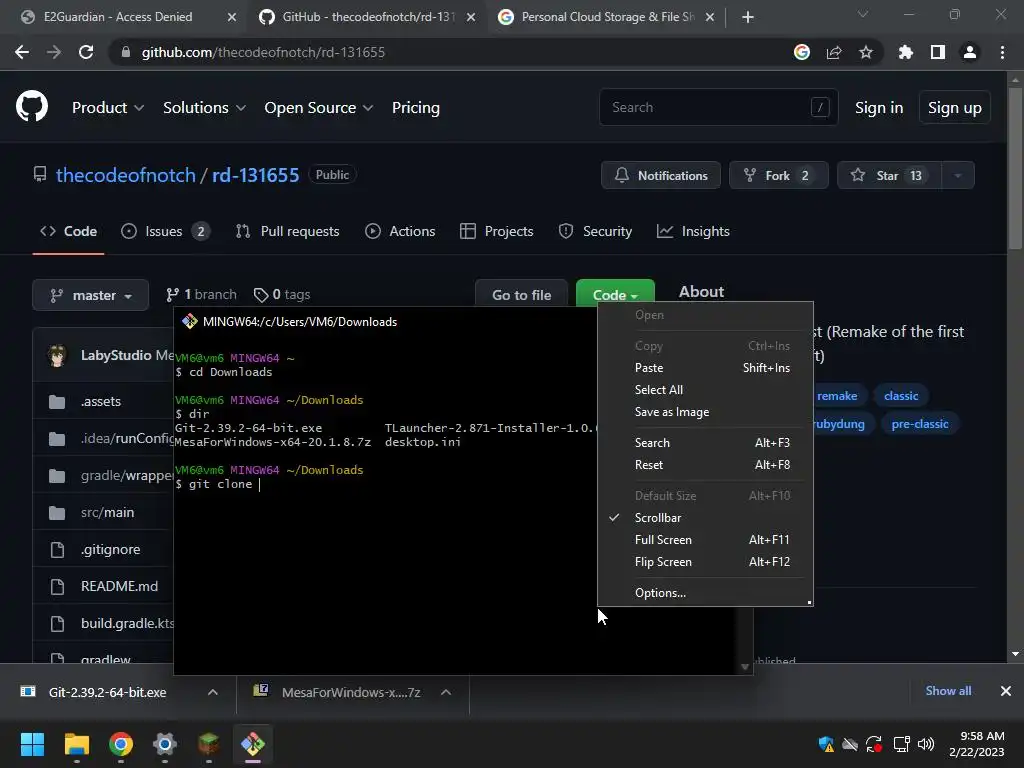Expand Open Source navigation dropdown
The height and width of the screenshot is (768, 1024).
(x=319, y=108)
